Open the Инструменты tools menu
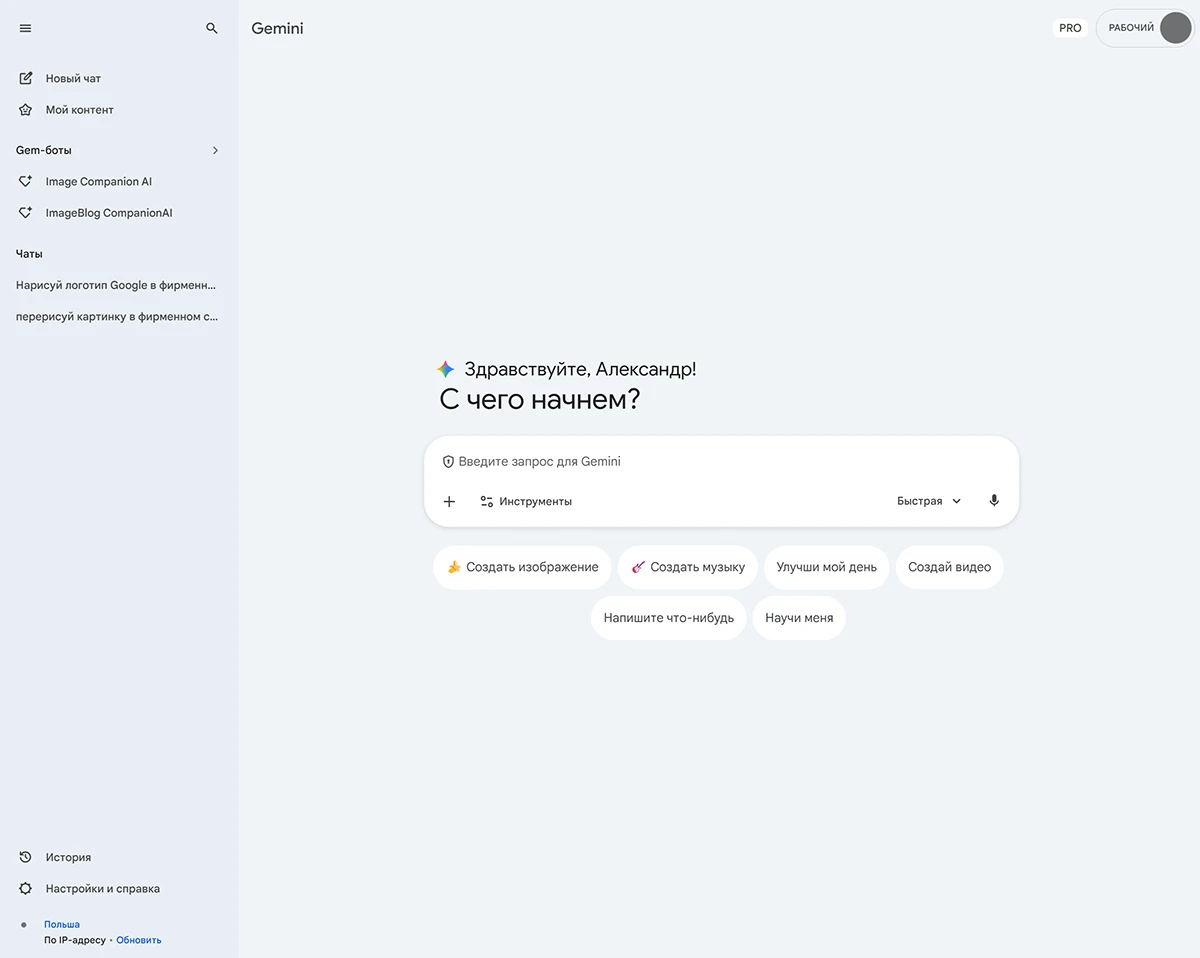1200x958 pixels. [x=526, y=501]
